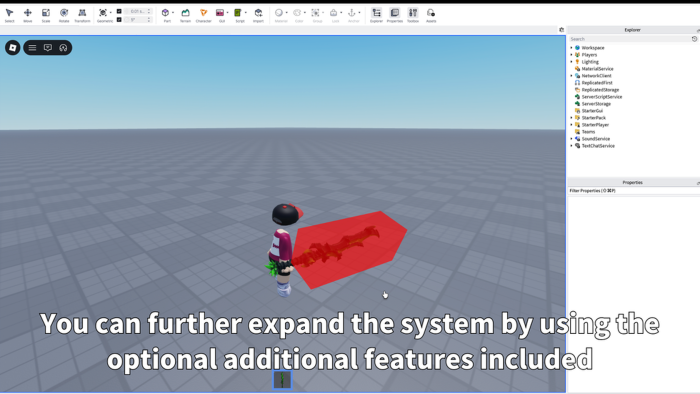Viewport: 700px width, 394px height.
Task: Expand the Lighting tree node
Action: coord(571,62)
